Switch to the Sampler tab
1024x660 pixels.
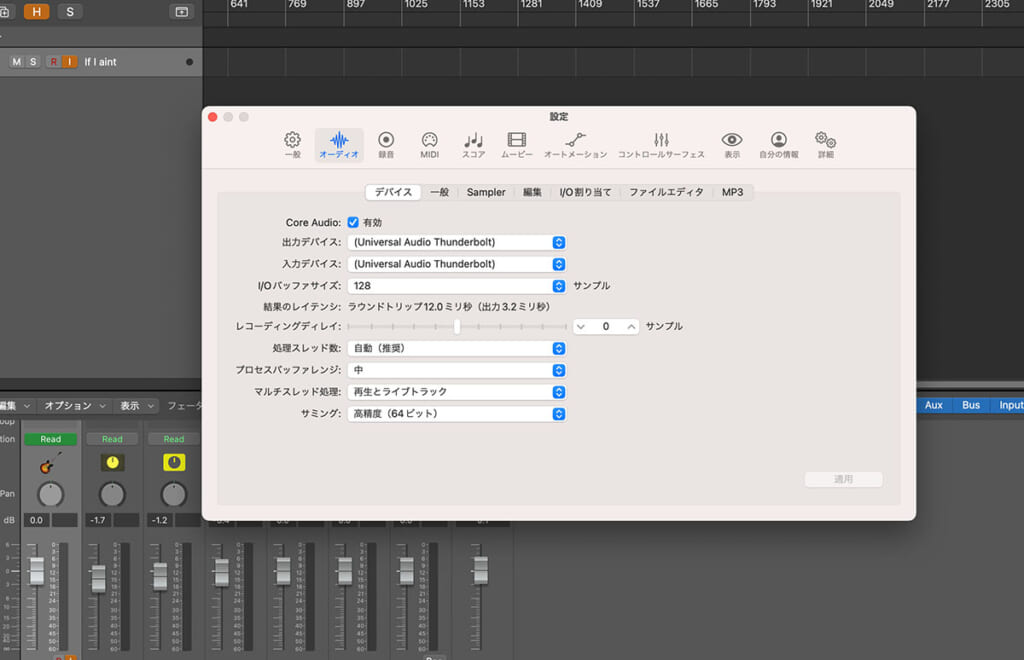[486, 192]
